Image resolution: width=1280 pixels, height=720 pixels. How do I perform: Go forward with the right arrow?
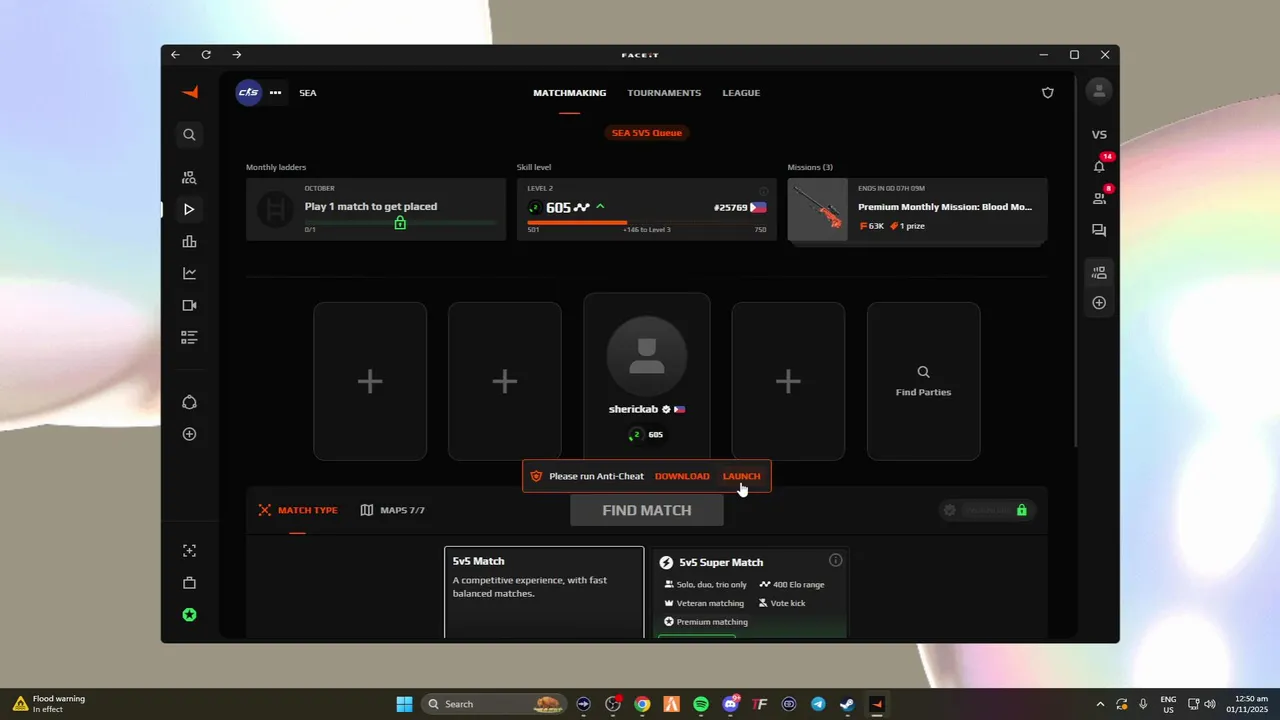click(x=236, y=55)
